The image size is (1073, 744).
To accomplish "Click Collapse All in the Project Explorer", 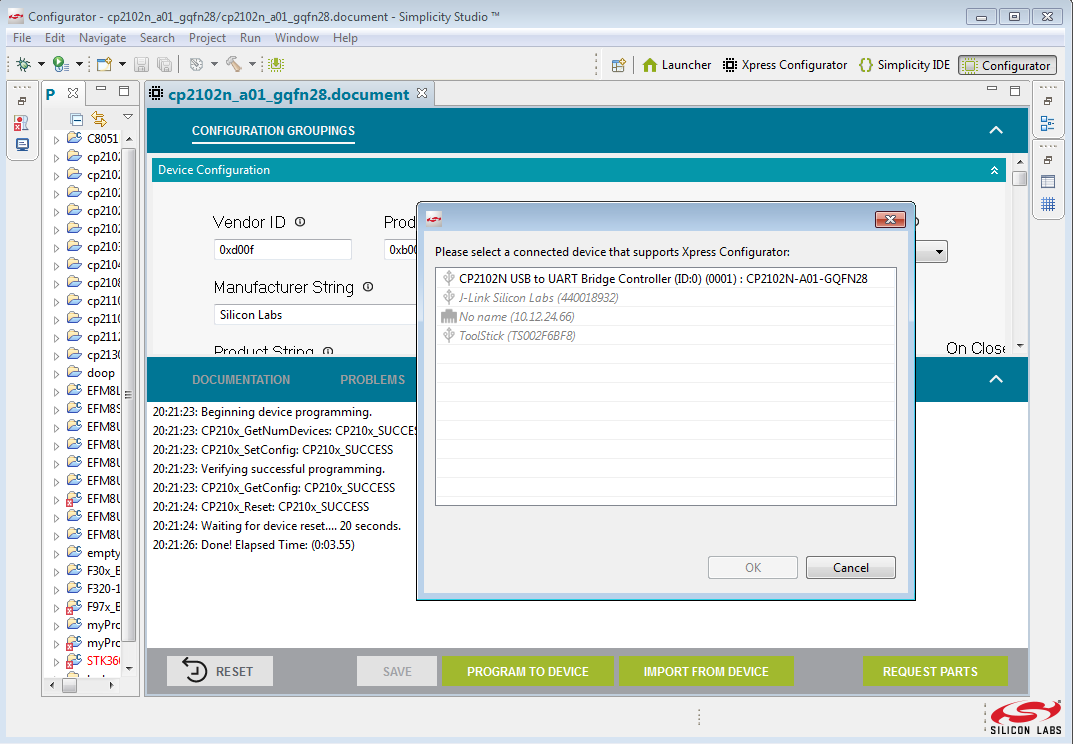I will (x=75, y=118).
